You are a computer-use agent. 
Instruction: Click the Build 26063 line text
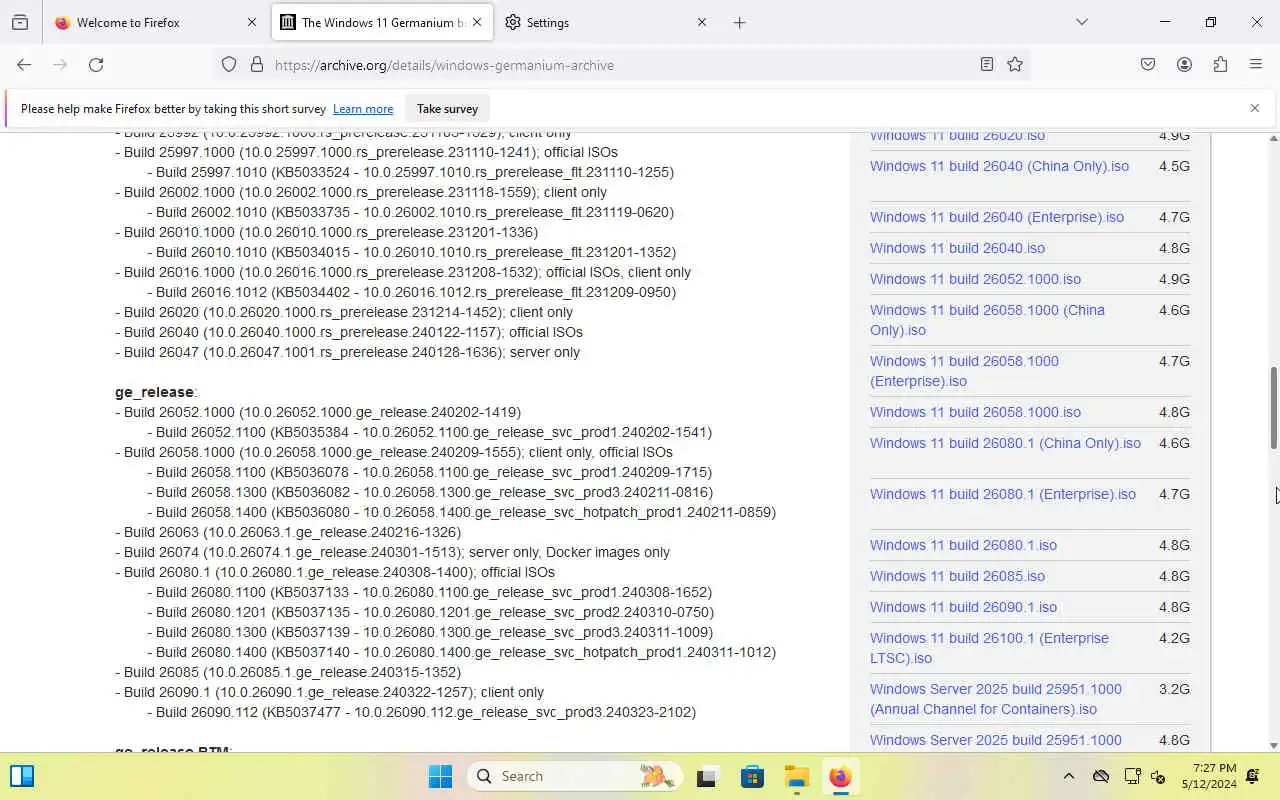(288, 532)
